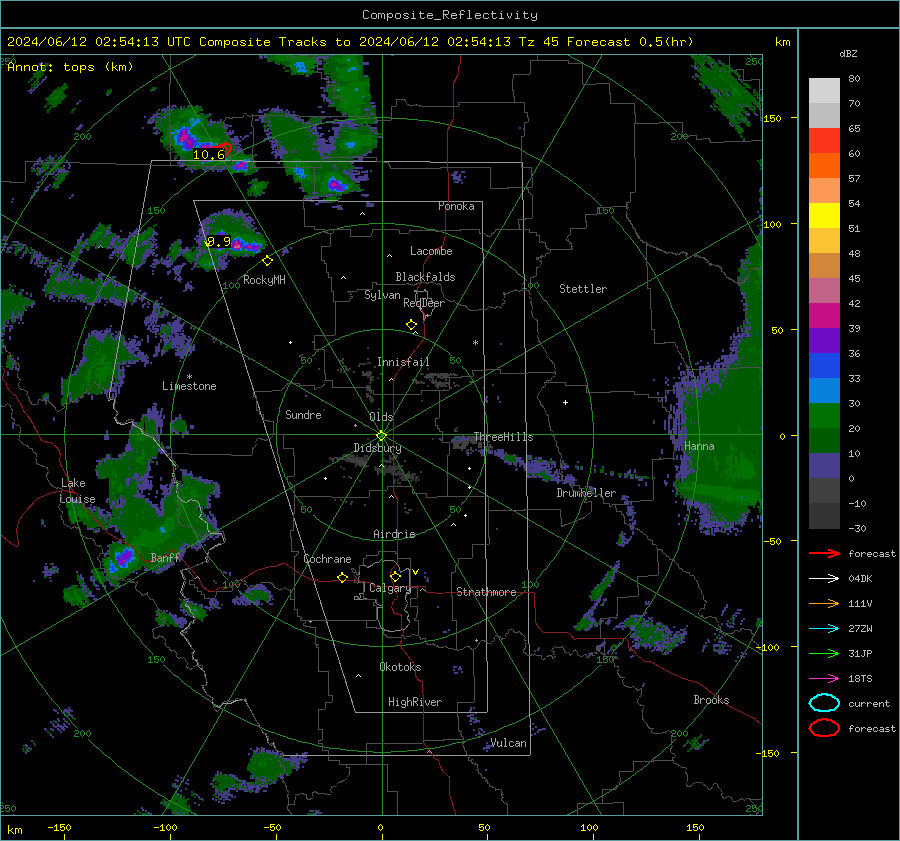Click the RockyMH label

264,280
